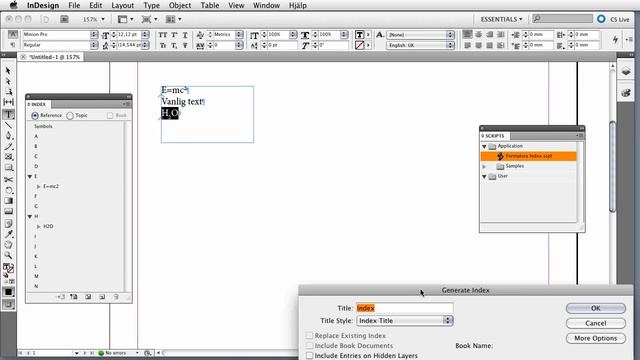640x360 pixels.
Task: Open the Apple menu
Action: [13, 5]
